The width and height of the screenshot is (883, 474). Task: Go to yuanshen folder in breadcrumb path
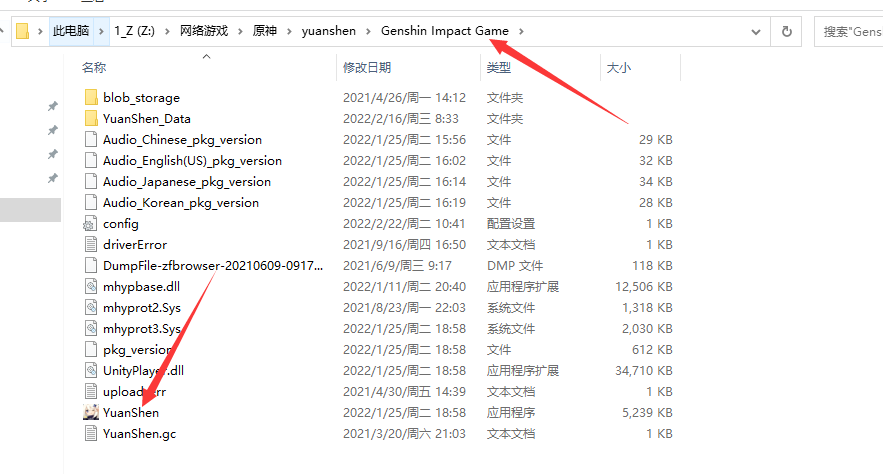click(328, 31)
